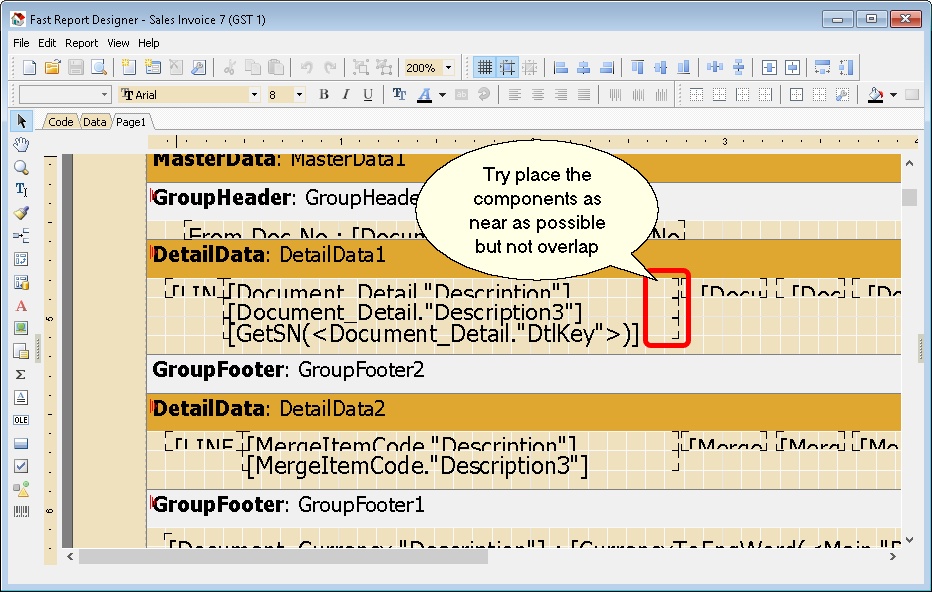Pick the Copy Format paintbrush tool

pos(21,213)
